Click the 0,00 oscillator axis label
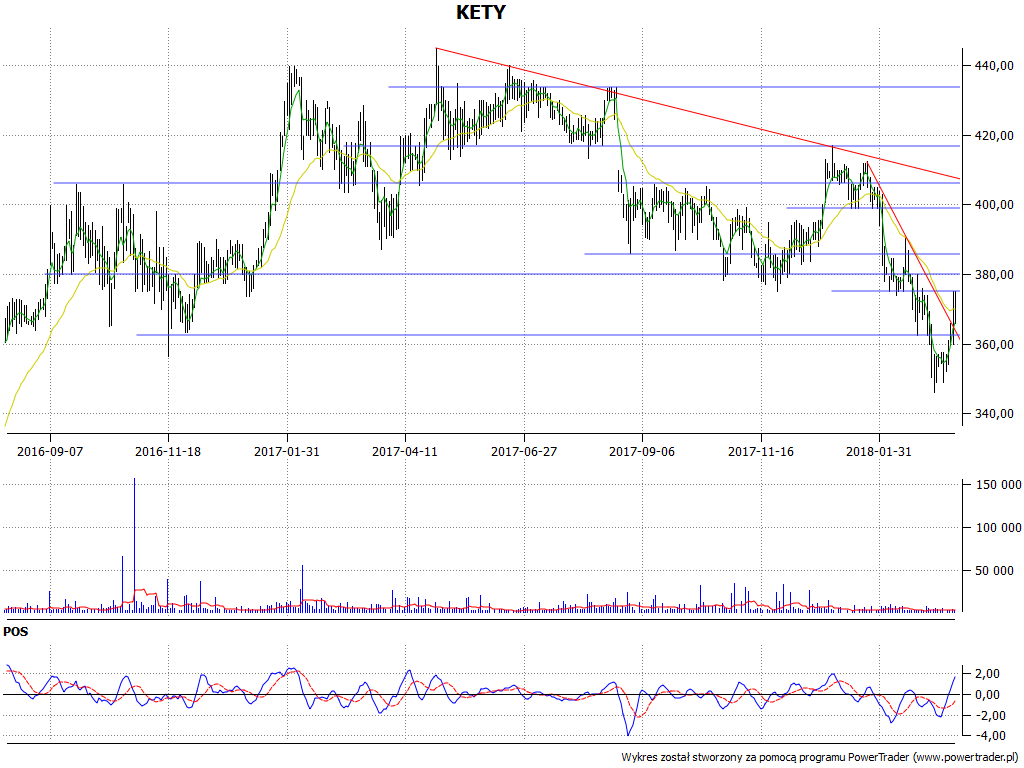 (x=987, y=694)
